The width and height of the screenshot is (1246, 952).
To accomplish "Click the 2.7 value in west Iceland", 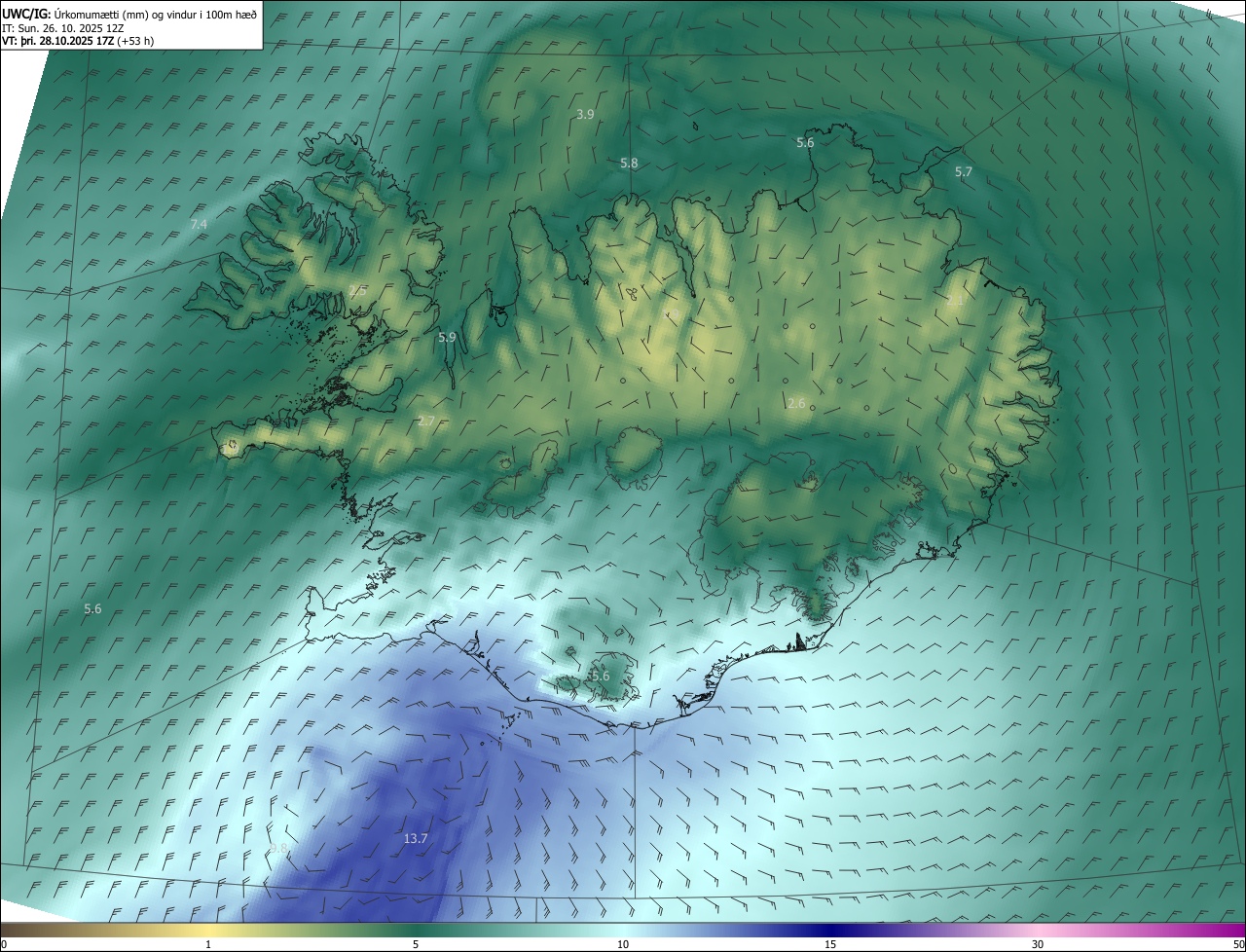I will pyautogui.click(x=425, y=421).
